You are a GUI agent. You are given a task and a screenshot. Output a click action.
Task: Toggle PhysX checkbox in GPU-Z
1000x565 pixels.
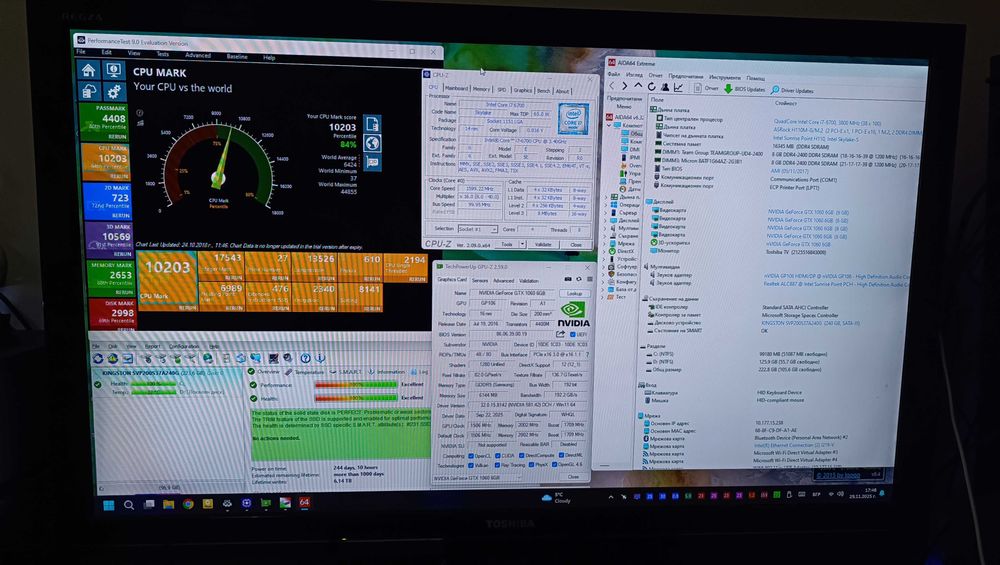[529, 465]
